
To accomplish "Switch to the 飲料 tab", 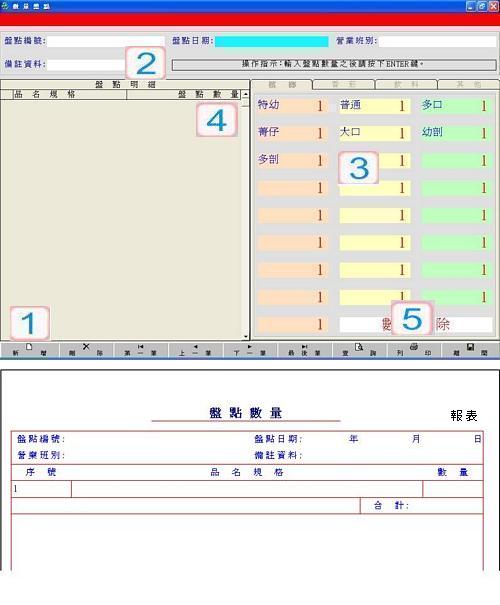I will 406,84.
